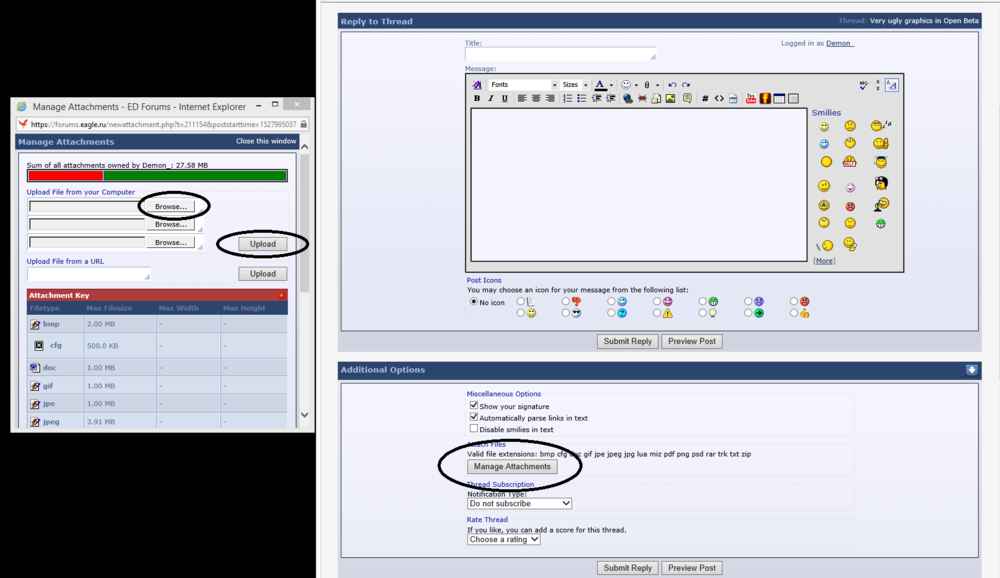This screenshot has width=1000, height=578.
Task: Toggle underline formatting in the editor
Action: coord(504,98)
